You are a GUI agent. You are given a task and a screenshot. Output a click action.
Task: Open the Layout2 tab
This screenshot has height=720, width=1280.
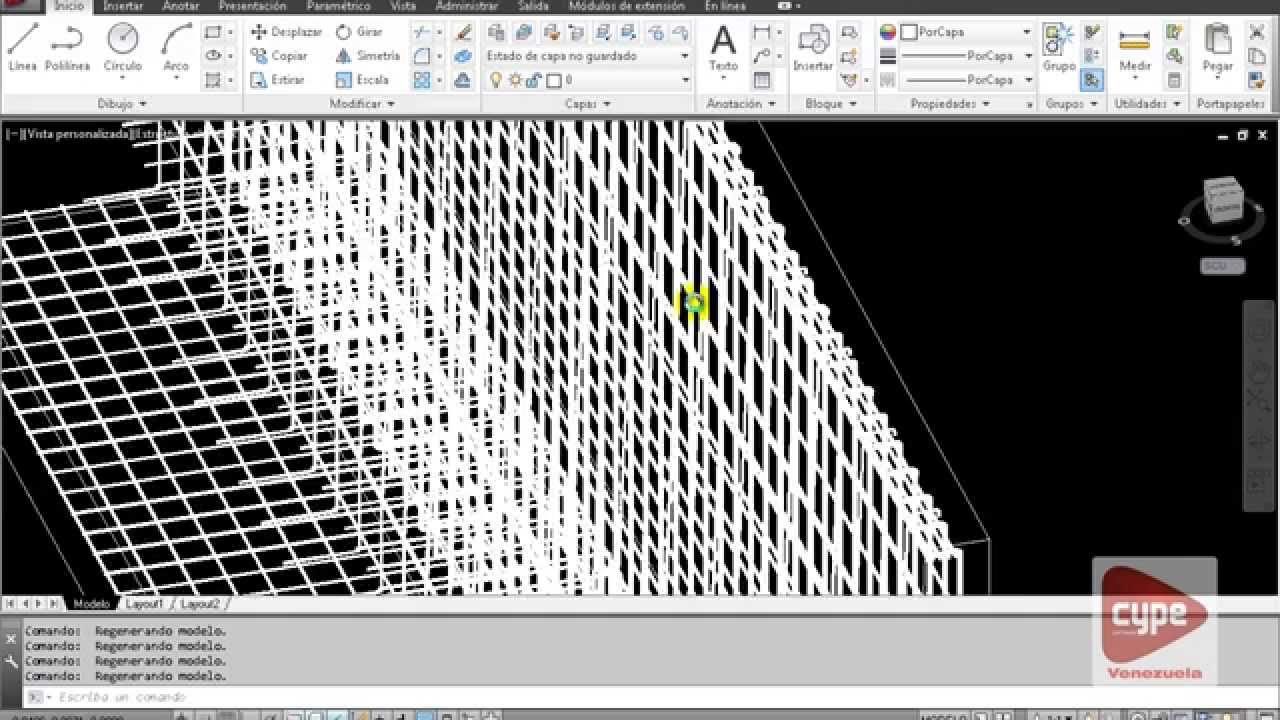click(x=200, y=604)
